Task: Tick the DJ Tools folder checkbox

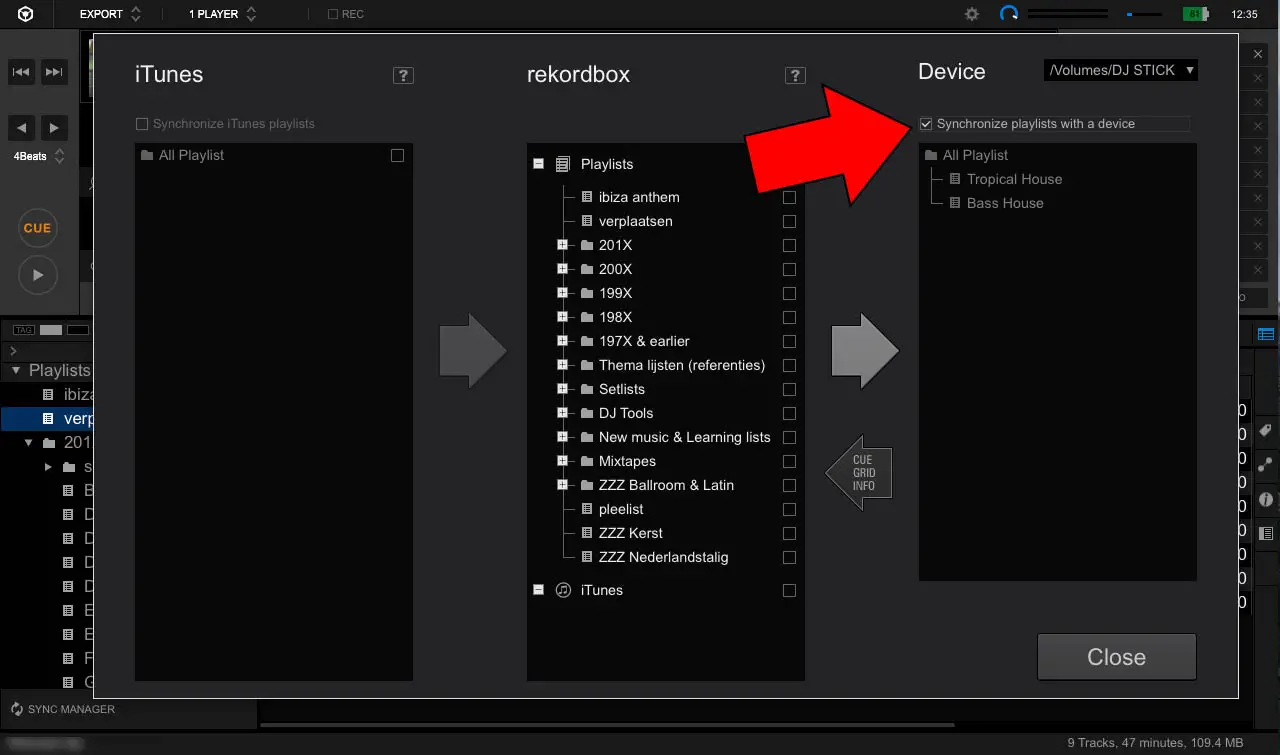Action: point(790,413)
